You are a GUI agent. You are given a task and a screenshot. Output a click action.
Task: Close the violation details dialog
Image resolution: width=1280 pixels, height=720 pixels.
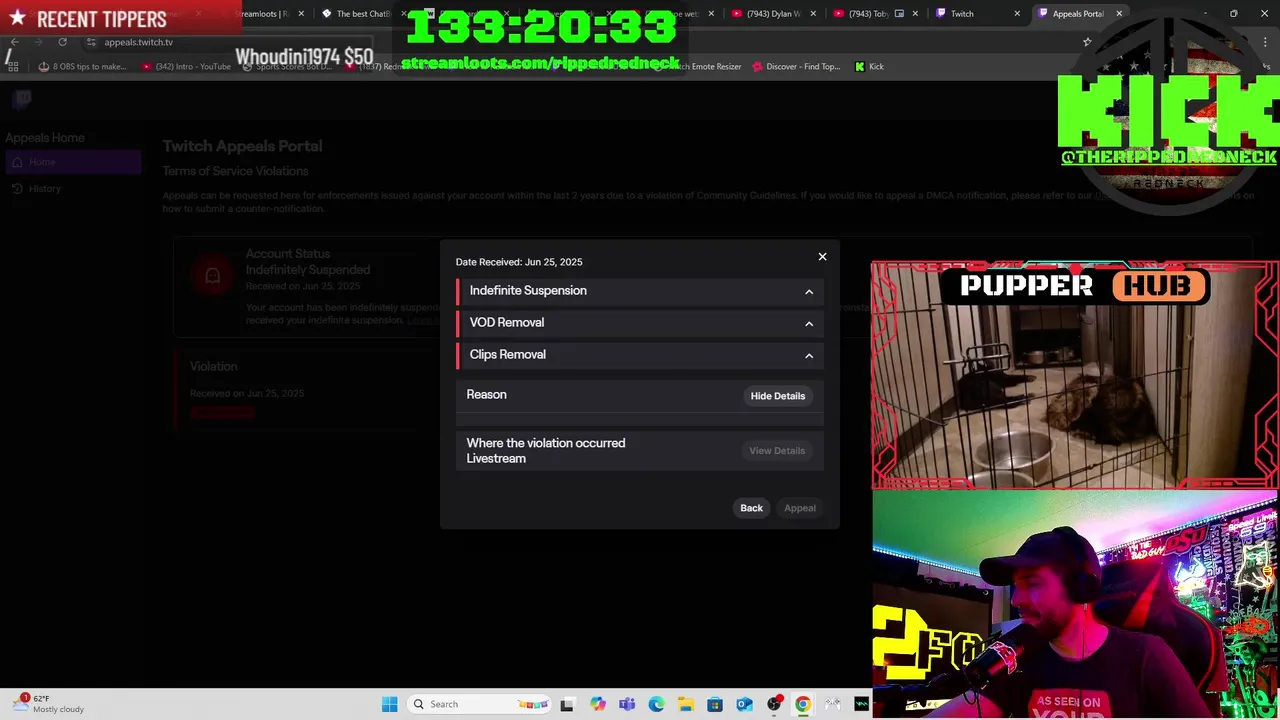(822, 257)
